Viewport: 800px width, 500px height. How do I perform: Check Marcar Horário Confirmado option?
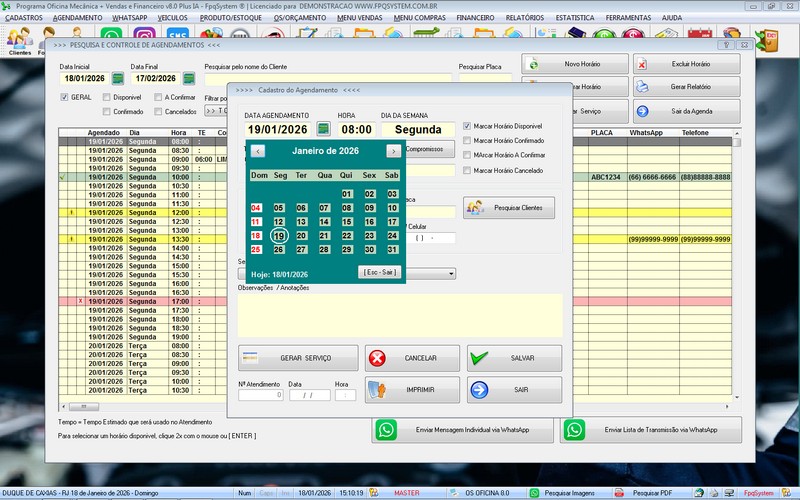467,141
